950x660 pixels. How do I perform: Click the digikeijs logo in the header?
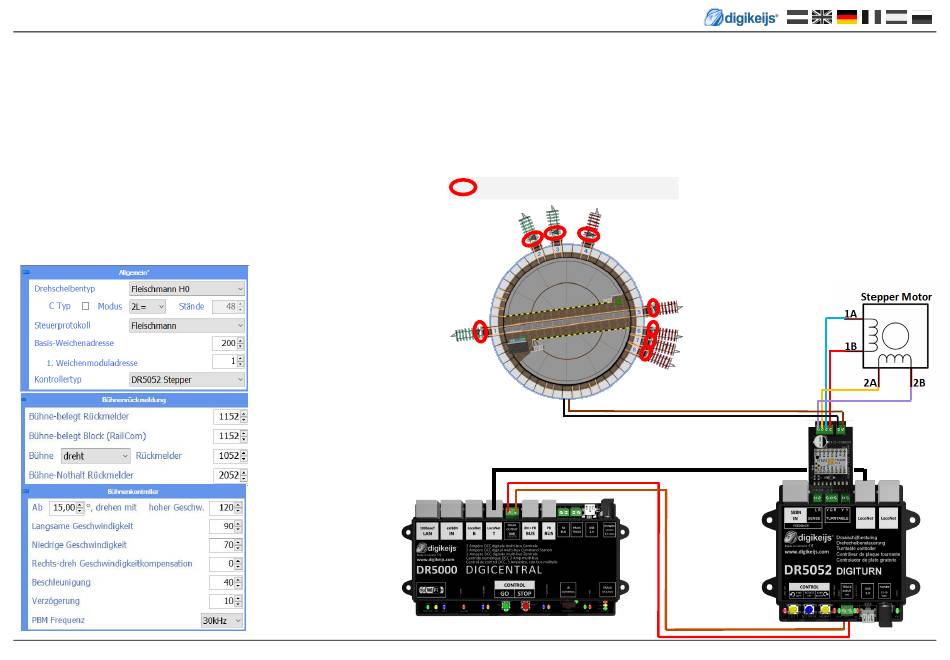tap(740, 17)
